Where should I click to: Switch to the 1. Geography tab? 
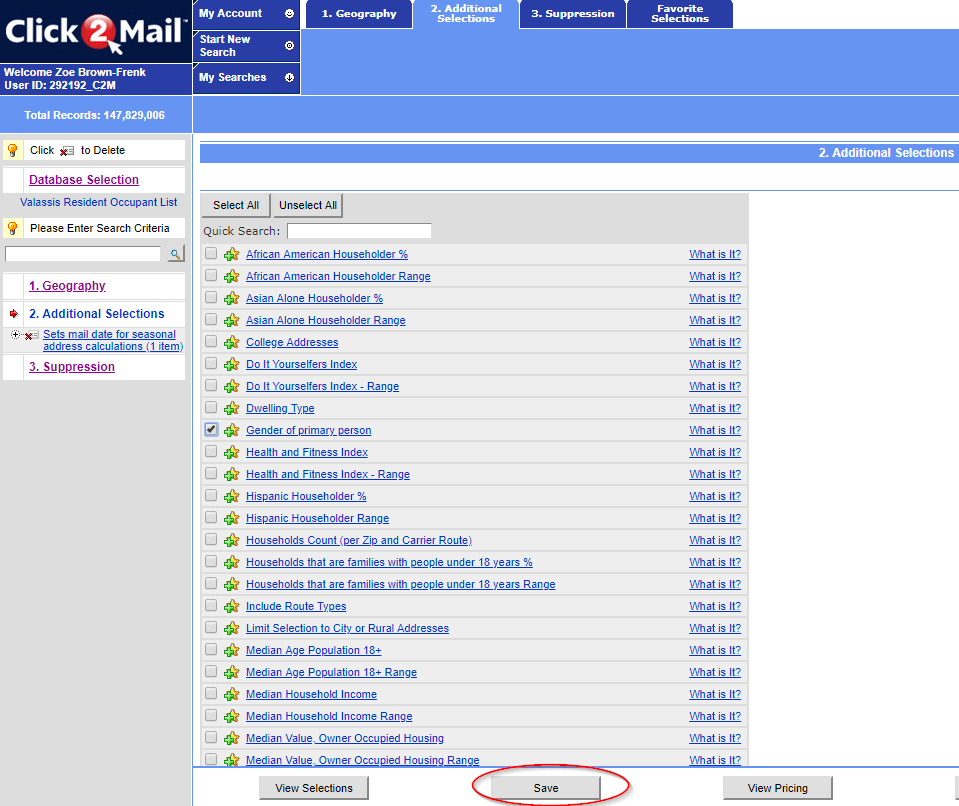[359, 14]
